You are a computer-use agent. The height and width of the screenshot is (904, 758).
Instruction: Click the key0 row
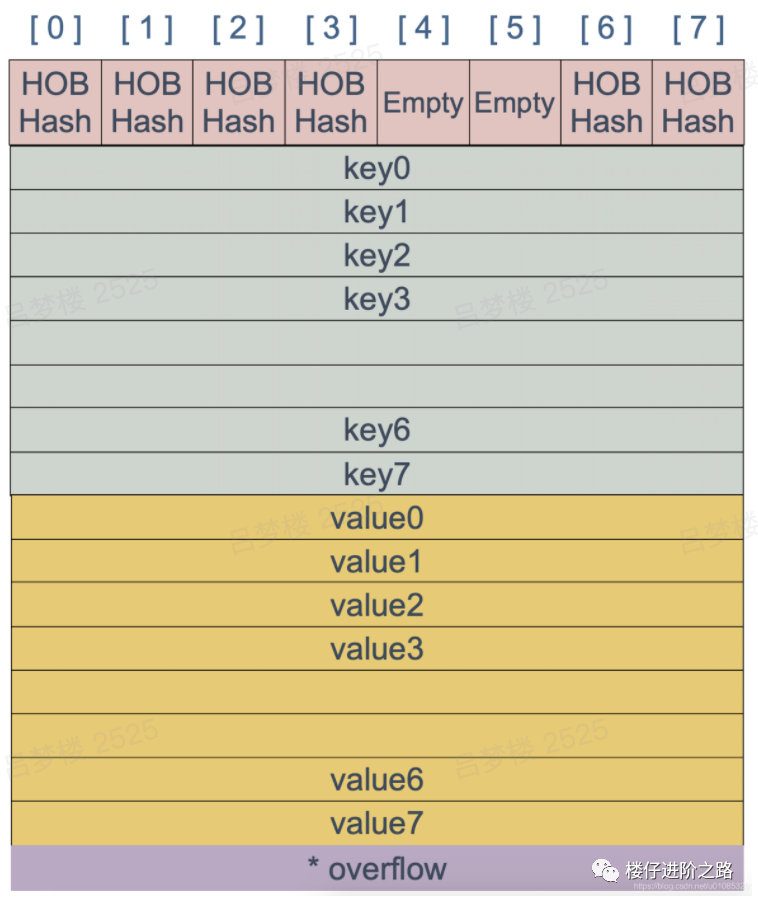[x=376, y=168]
